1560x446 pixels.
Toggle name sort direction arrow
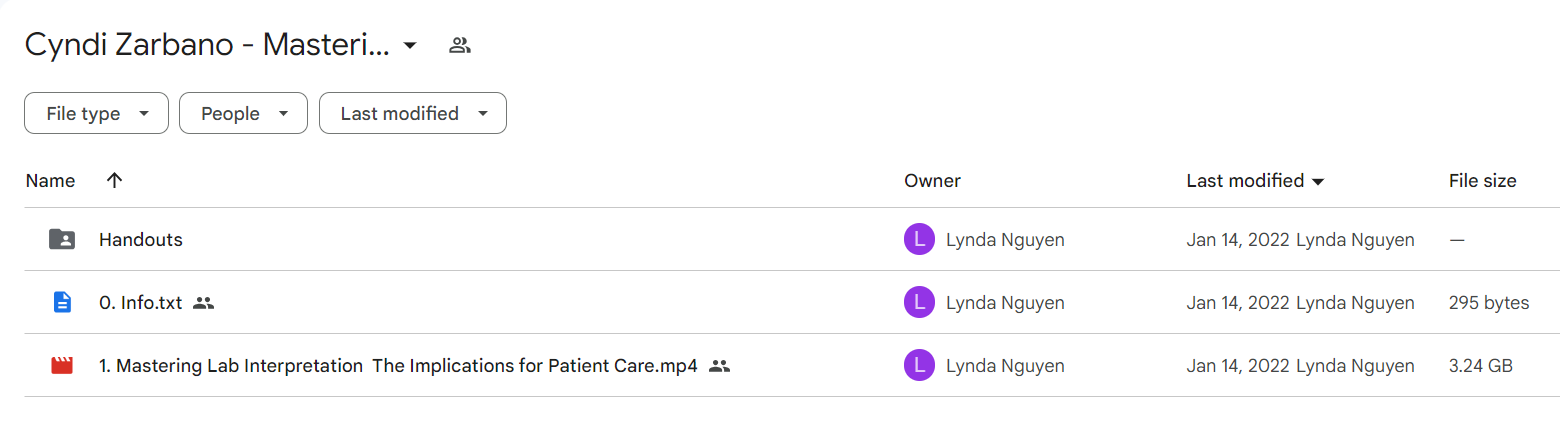[114, 180]
